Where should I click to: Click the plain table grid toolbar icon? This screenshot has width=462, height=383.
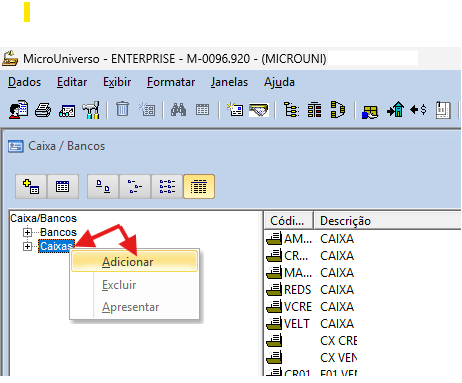pos(202,109)
